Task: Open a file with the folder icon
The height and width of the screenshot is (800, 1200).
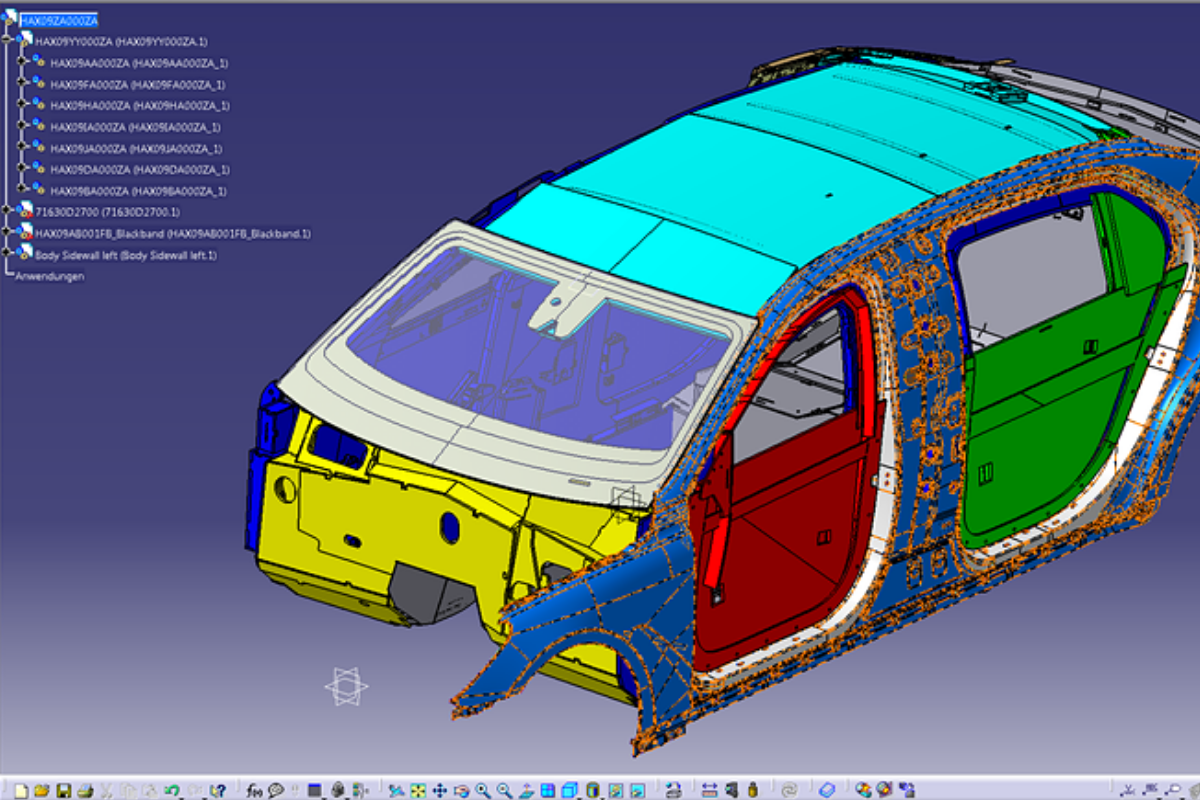Action: pos(41,789)
